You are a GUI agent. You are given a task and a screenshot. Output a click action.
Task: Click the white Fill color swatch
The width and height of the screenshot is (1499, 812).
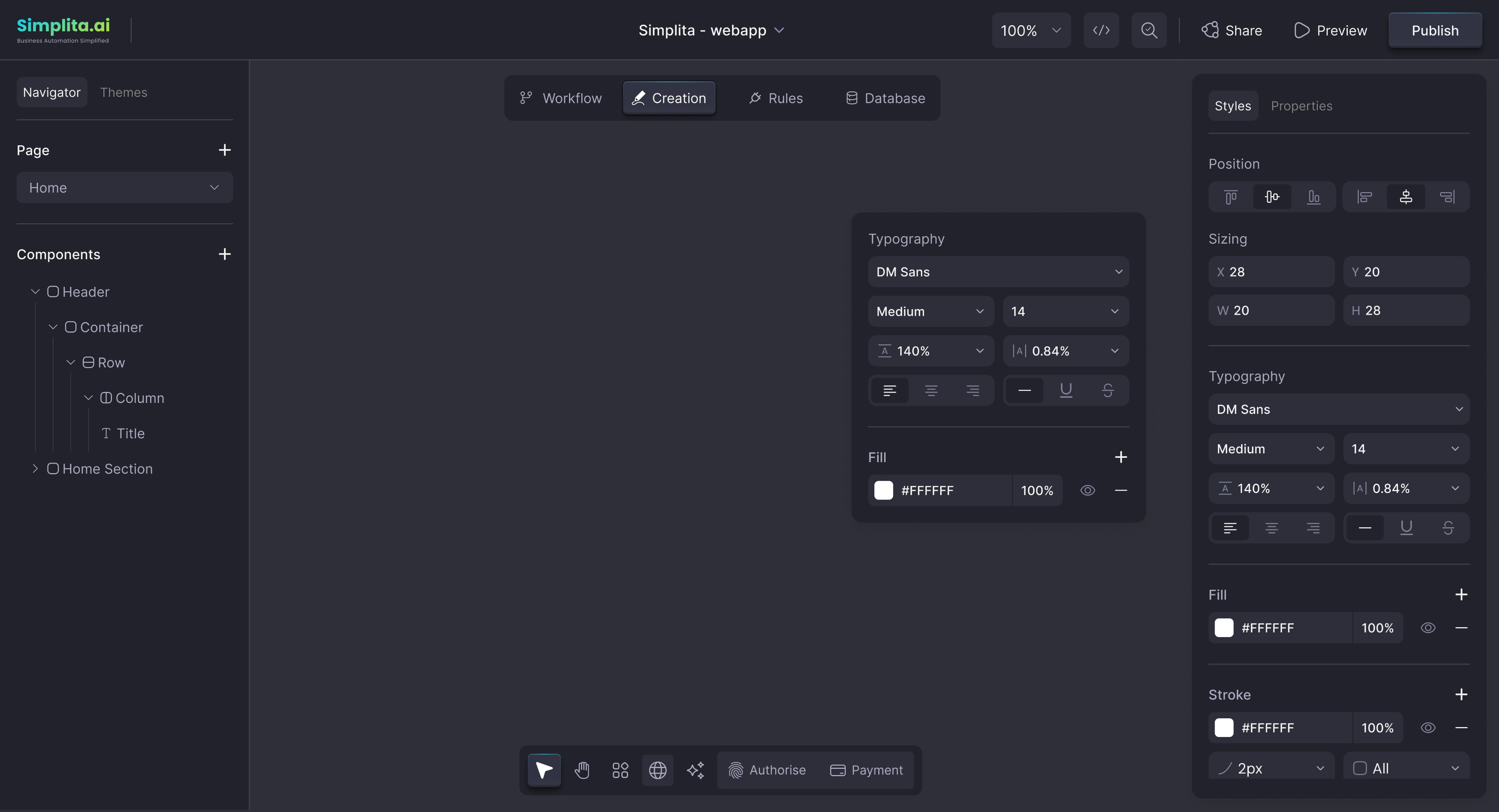click(x=1224, y=628)
